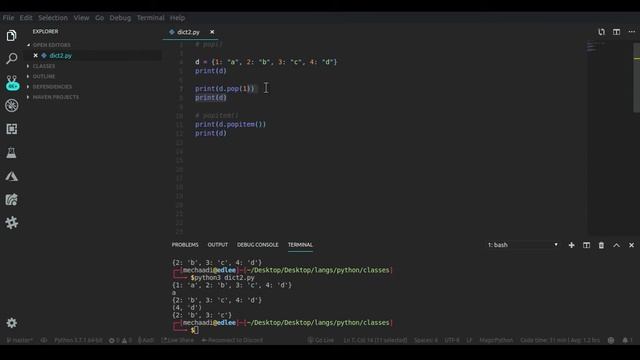This screenshot has width=640, height=360.
Task: Maximize terminal panel with up chevron
Action: (616, 245)
